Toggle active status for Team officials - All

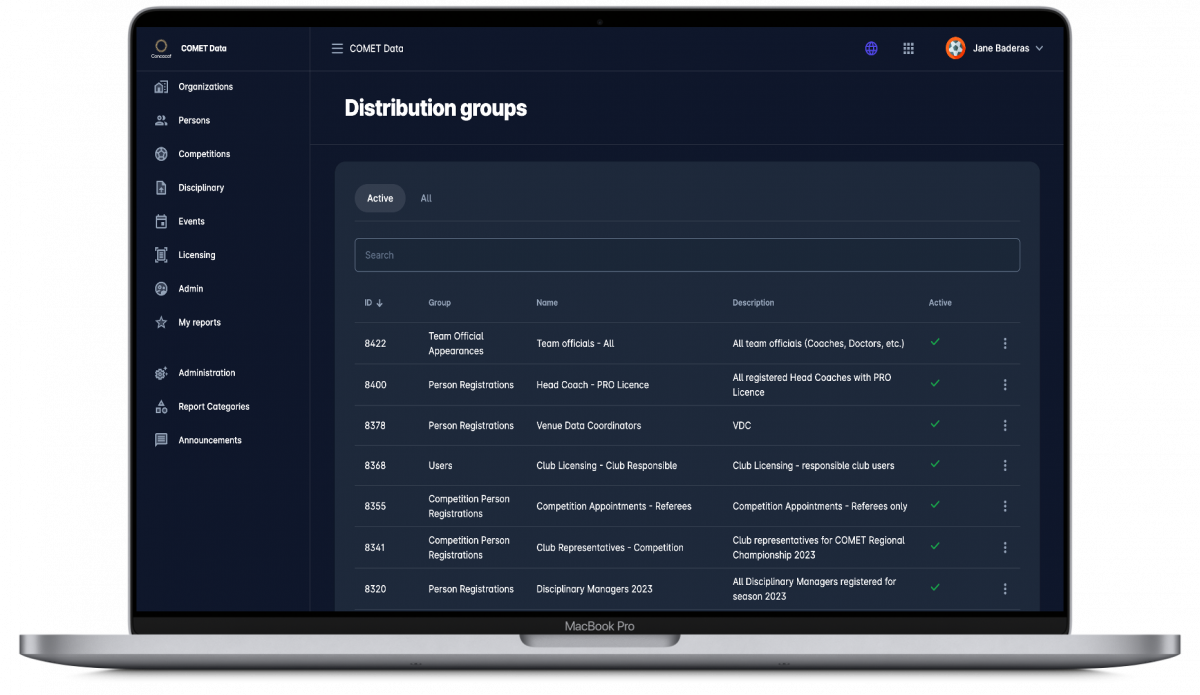click(935, 343)
